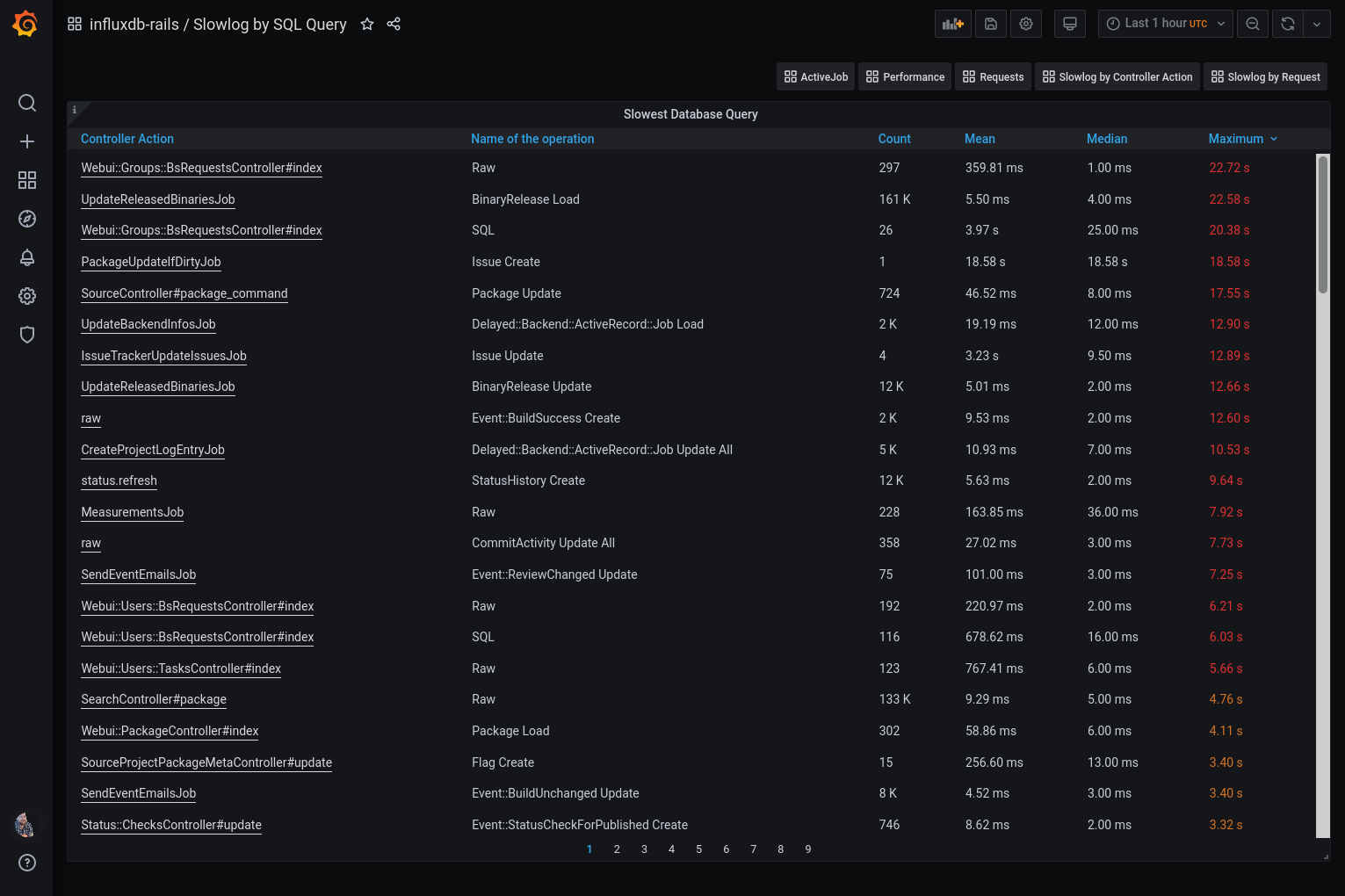
Task: Save the dashboard using the disk icon
Action: tap(990, 24)
